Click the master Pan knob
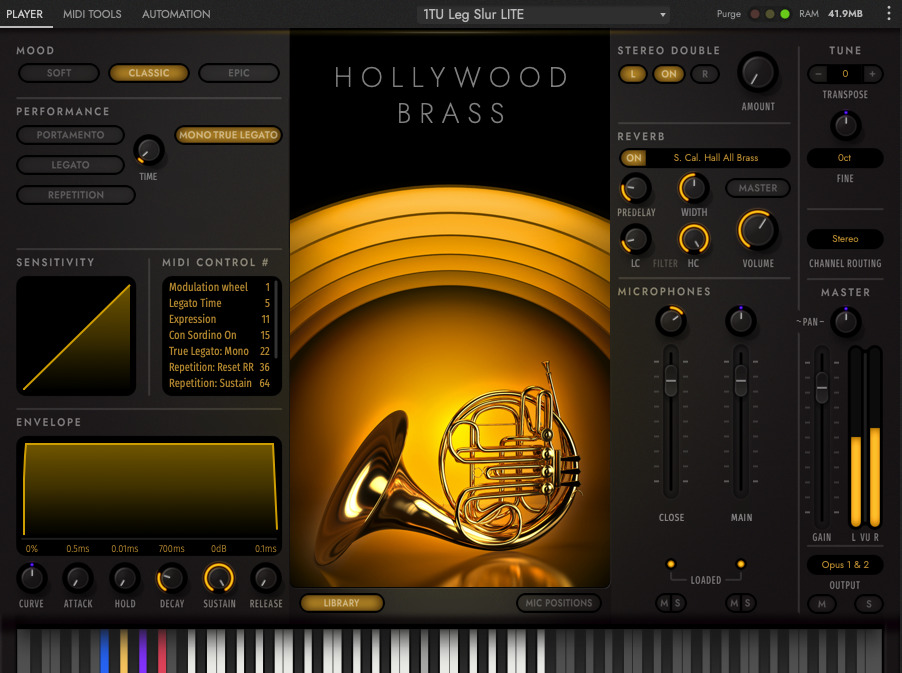Image resolution: width=902 pixels, height=673 pixels. coord(846,322)
